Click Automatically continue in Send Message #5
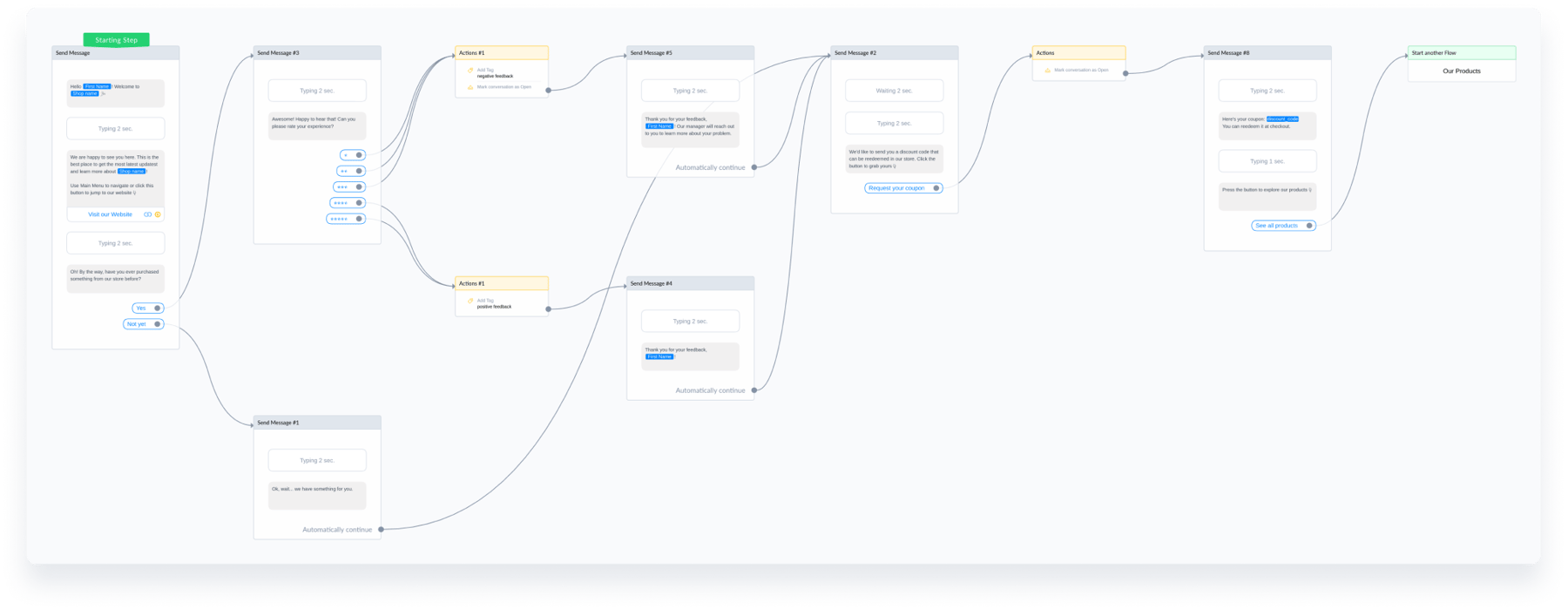Viewport: 1568px width, 610px height. click(x=710, y=167)
